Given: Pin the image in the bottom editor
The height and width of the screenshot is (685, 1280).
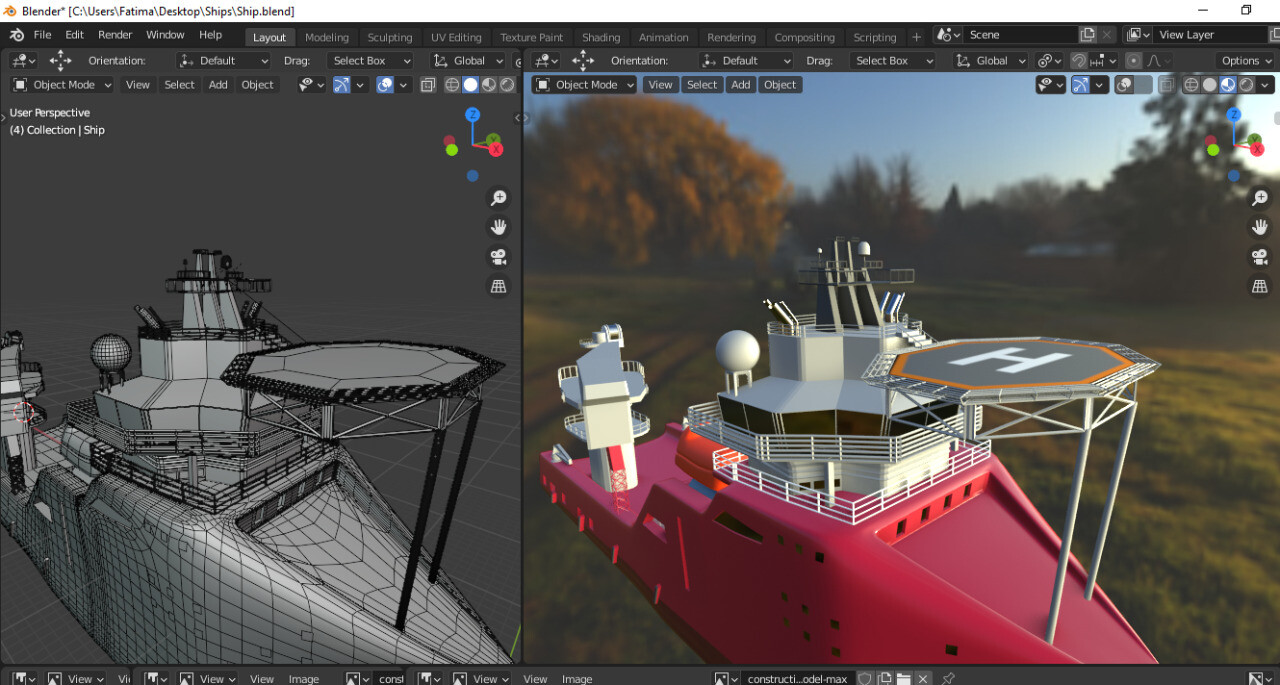Looking at the screenshot, I should 947,679.
